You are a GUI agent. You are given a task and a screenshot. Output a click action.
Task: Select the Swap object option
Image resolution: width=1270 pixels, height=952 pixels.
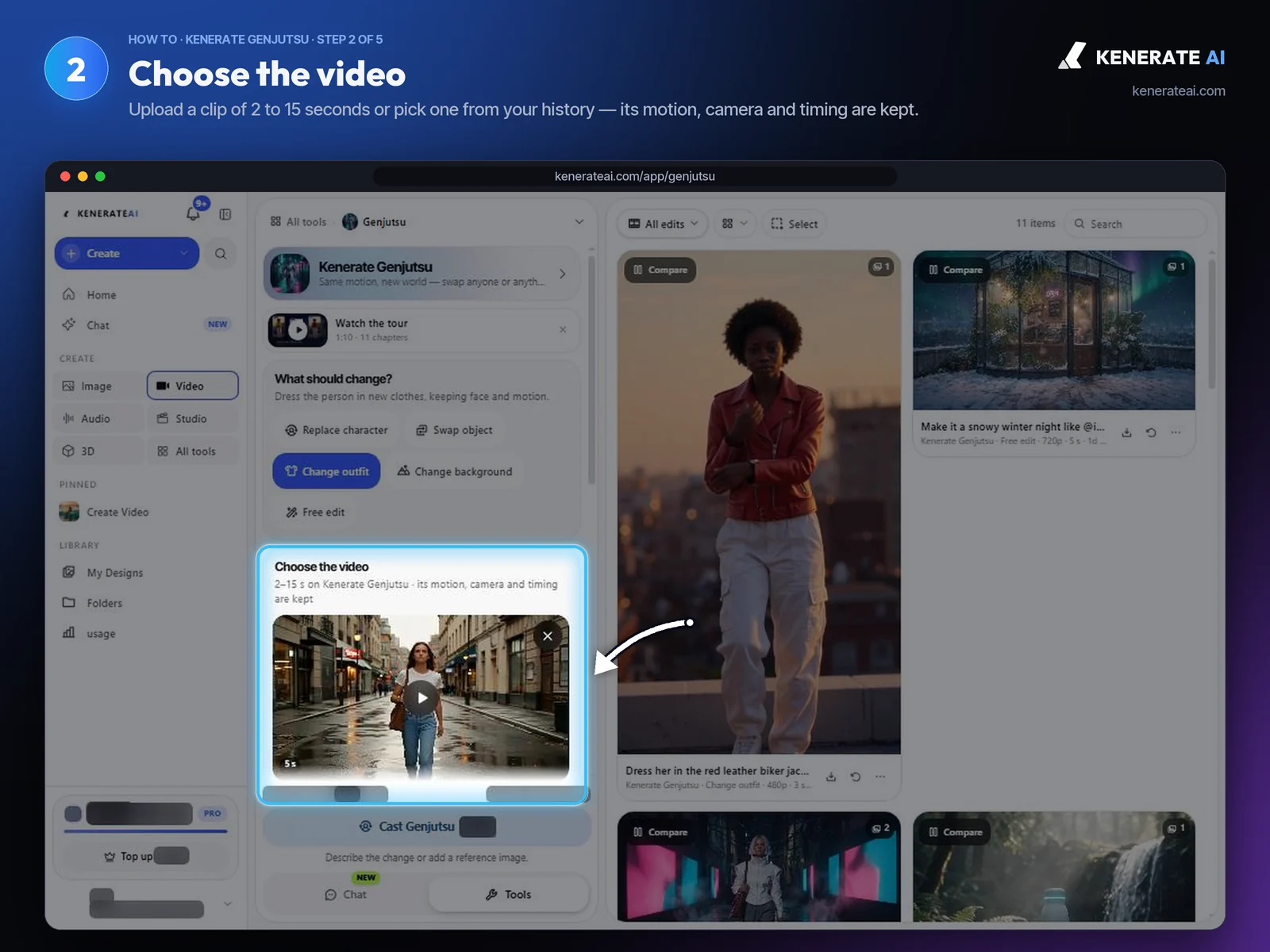tap(454, 430)
